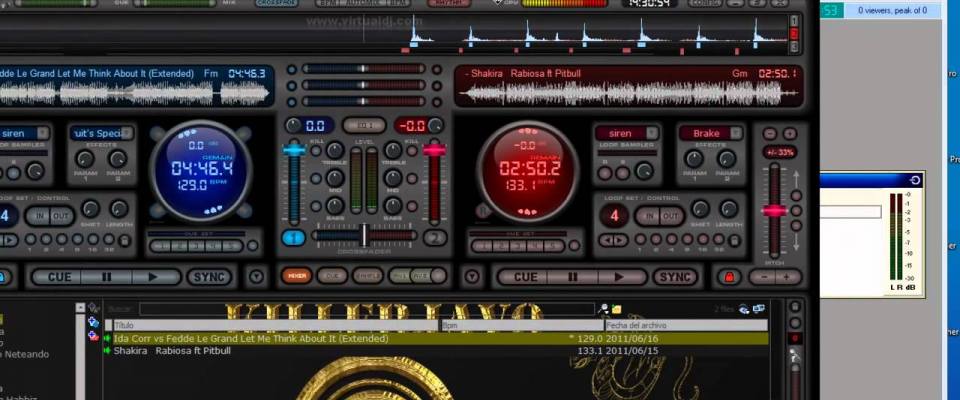Click the pitch bend minus button

(x=763, y=277)
